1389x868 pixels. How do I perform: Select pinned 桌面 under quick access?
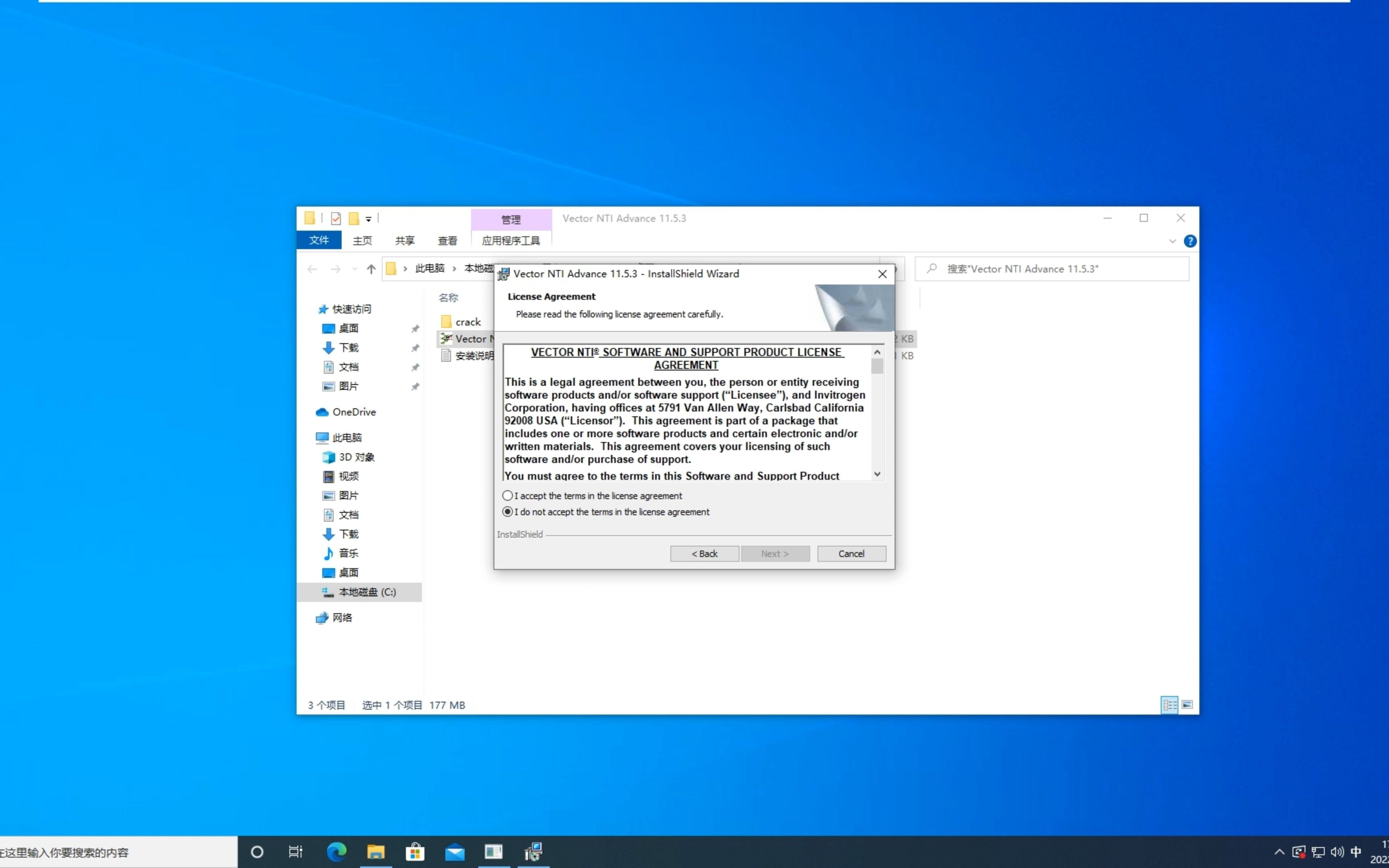click(x=348, y=328)
